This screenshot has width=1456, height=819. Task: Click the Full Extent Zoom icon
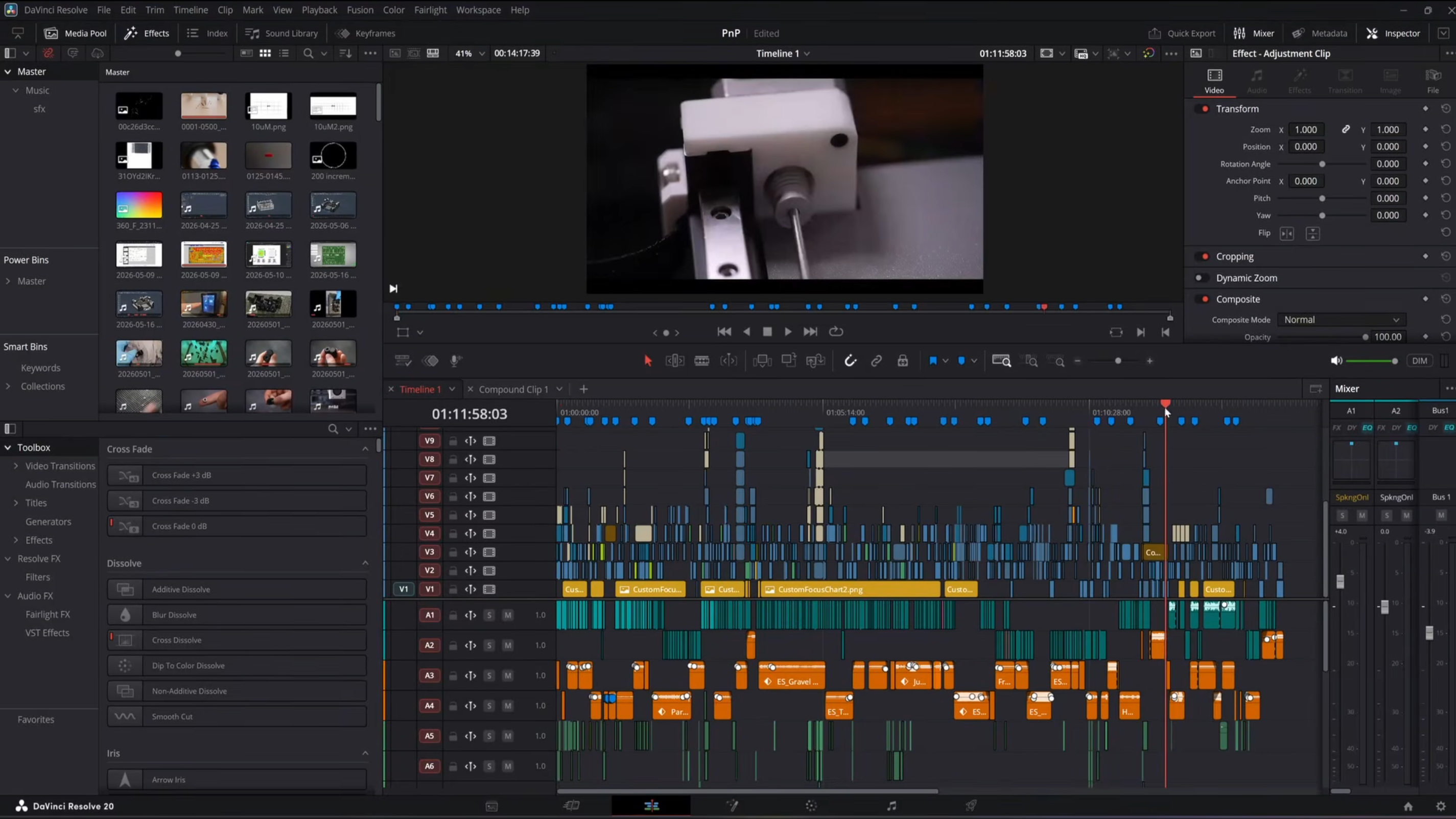tap(1001, 361)
